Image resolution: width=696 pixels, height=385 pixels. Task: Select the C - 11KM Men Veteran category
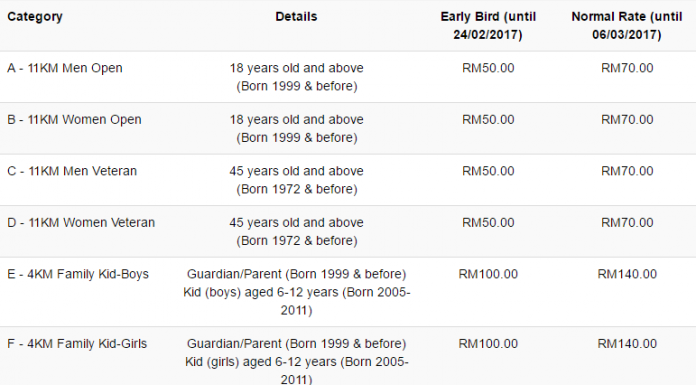72,171
